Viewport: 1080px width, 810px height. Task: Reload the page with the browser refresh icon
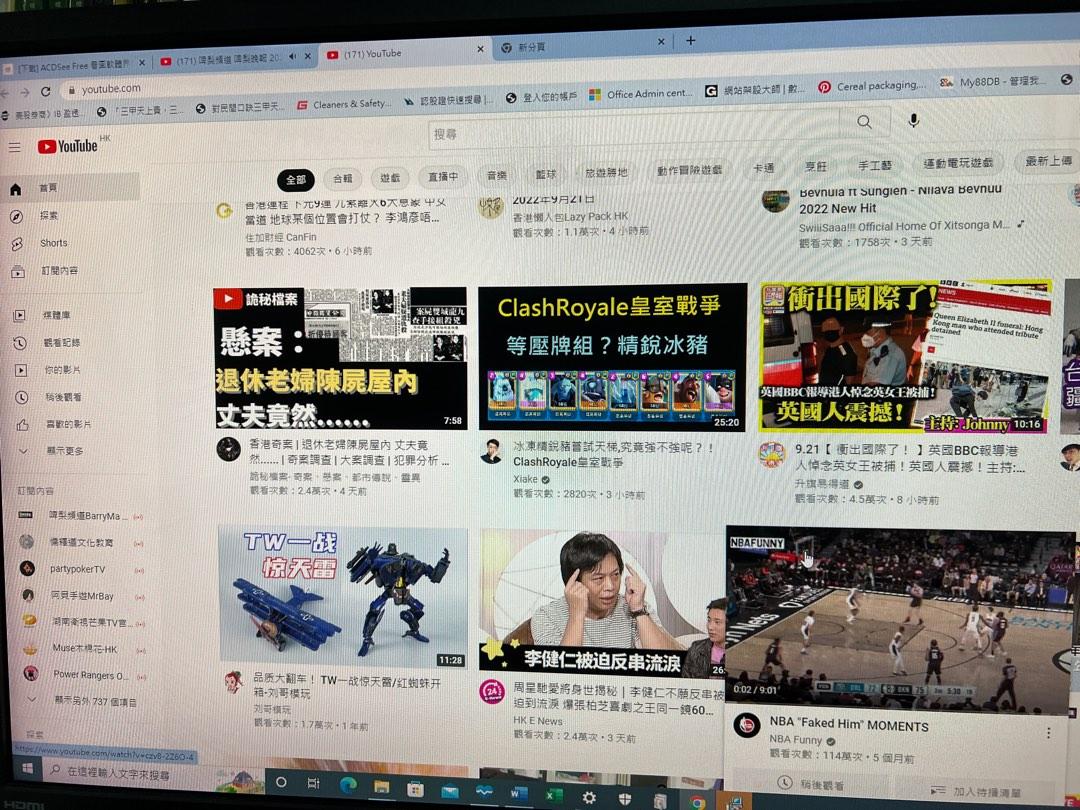[x=45, y=92]
